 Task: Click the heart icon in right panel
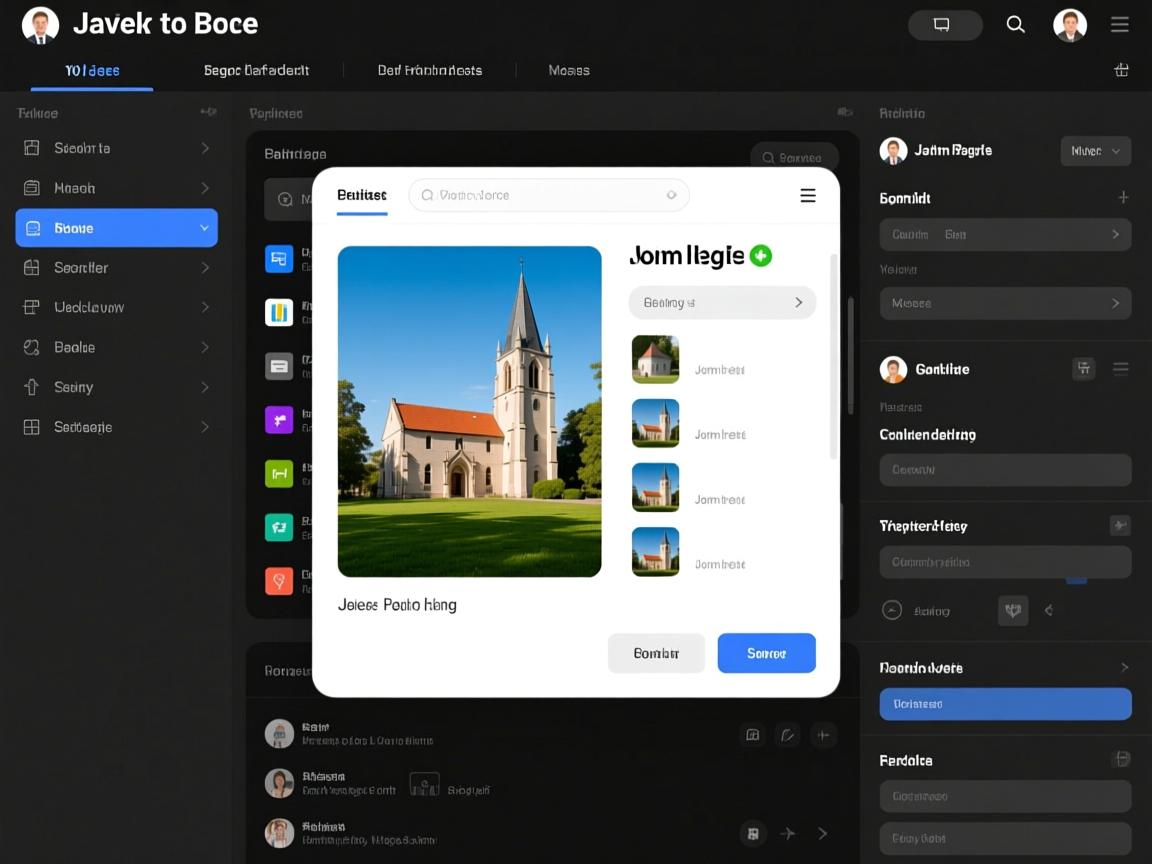tap(1012, 610)
